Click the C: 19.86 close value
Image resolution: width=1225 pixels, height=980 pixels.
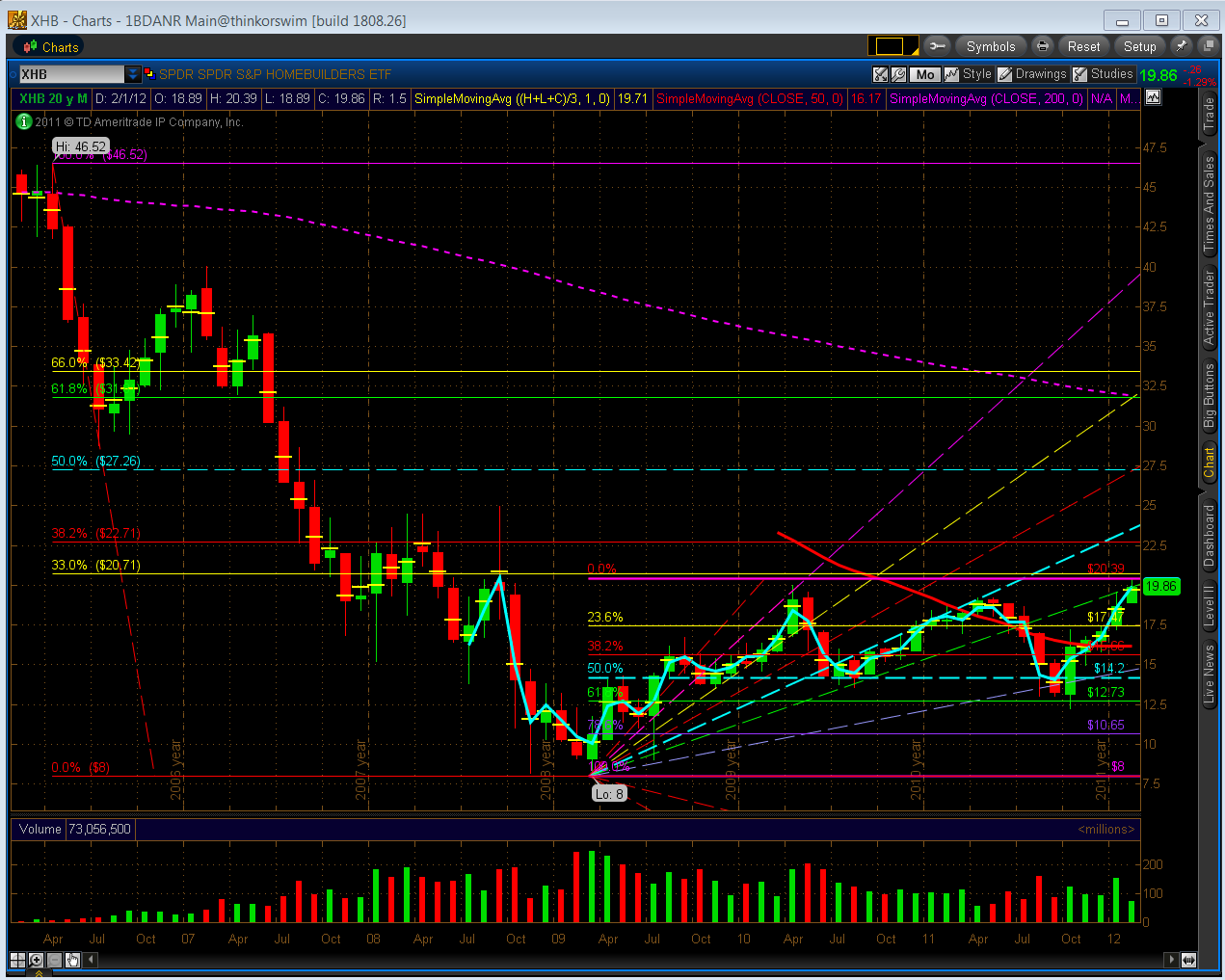pyautogui.click(x=341, y=98)
